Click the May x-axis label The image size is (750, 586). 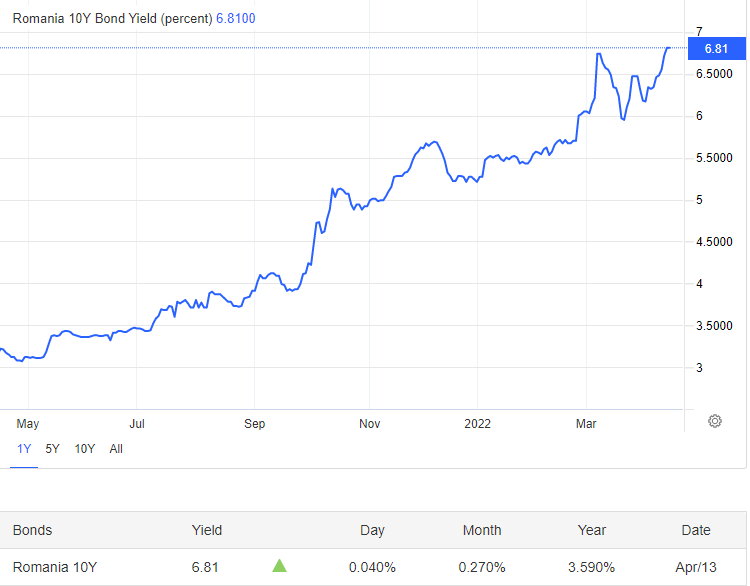[28, 424]
